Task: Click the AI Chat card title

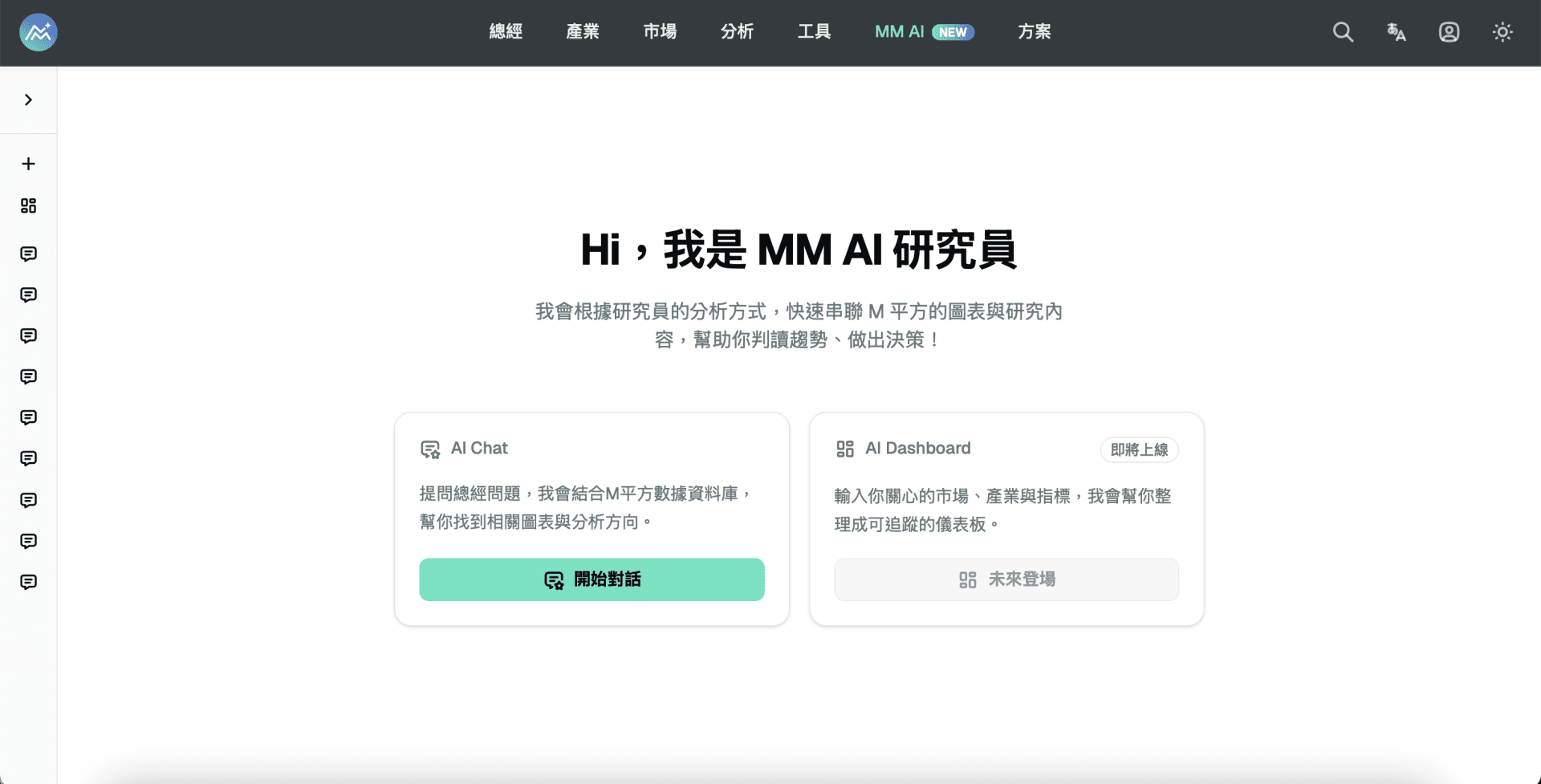Action: click(x=479, y=449)
